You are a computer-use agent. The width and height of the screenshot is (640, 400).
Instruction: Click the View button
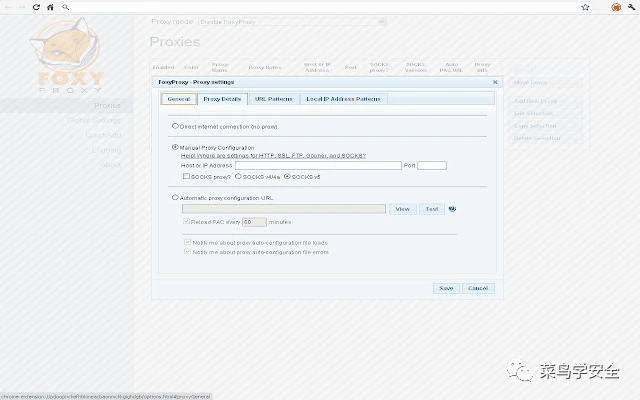402,209
